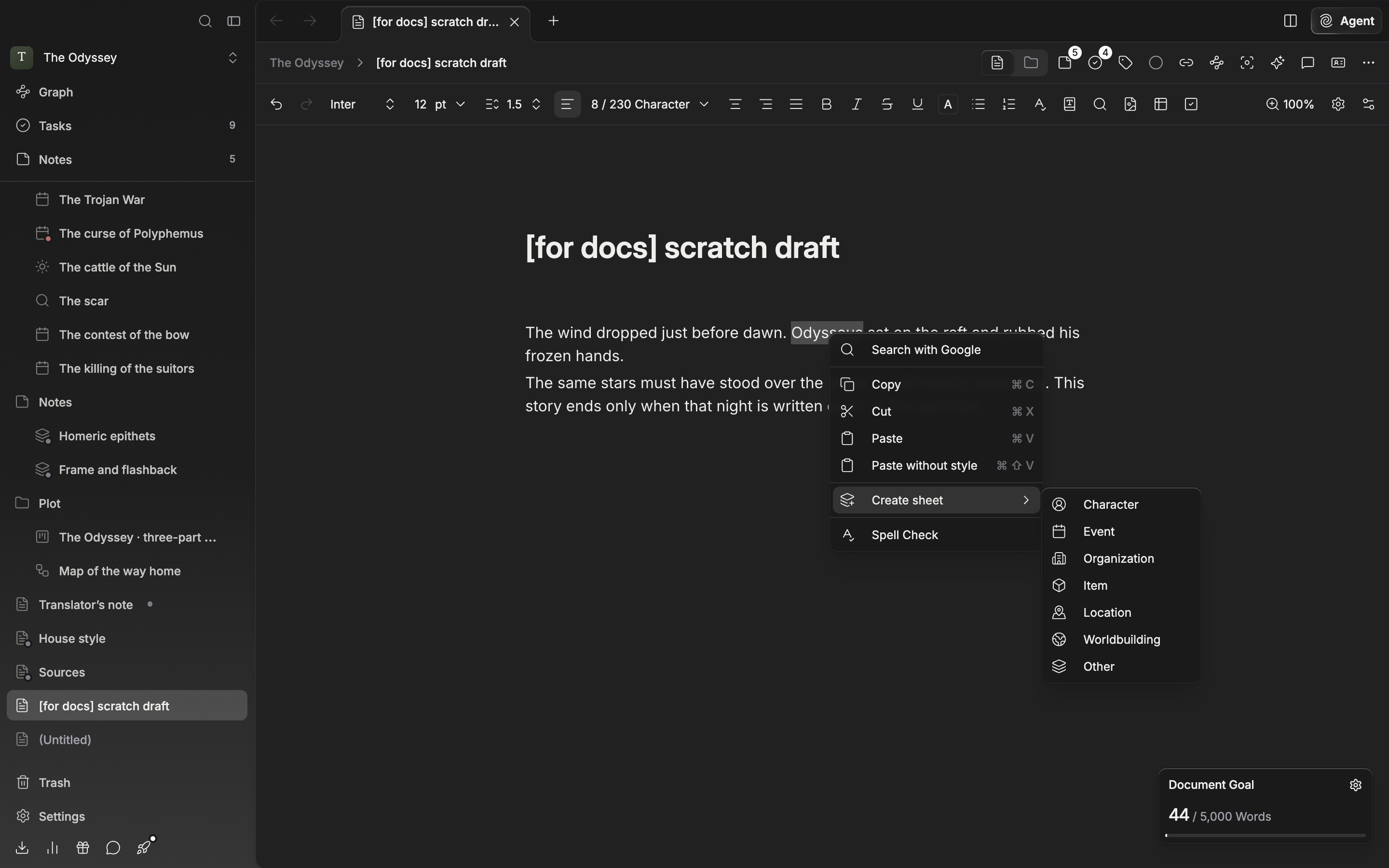Create a Location sheet
This screenshot has width=1389, height=868.
click(1121, 612)
